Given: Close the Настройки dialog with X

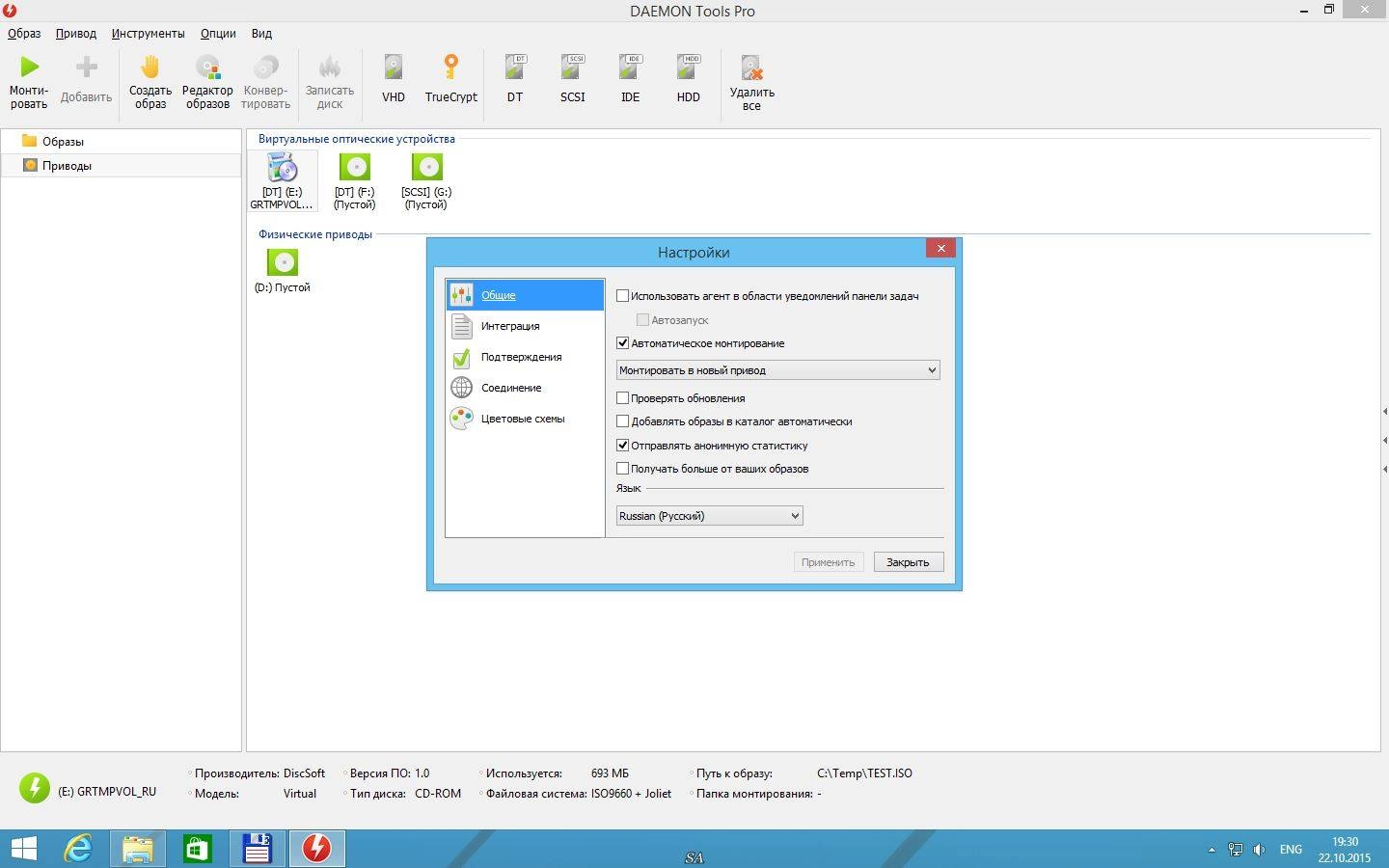Looking at the screenshot, I should coord(940,248).
